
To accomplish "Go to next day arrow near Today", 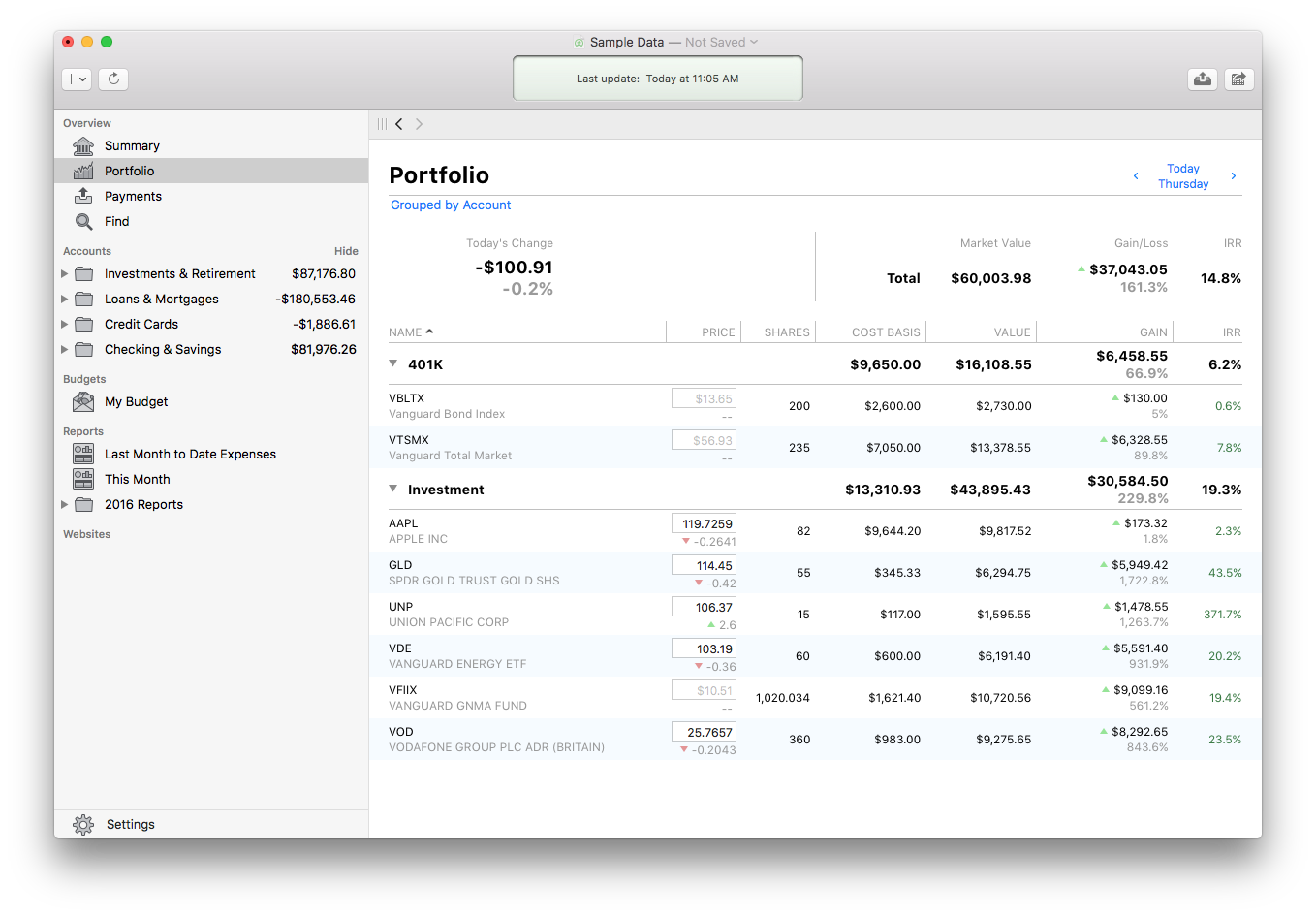I will coord(1234,175).
